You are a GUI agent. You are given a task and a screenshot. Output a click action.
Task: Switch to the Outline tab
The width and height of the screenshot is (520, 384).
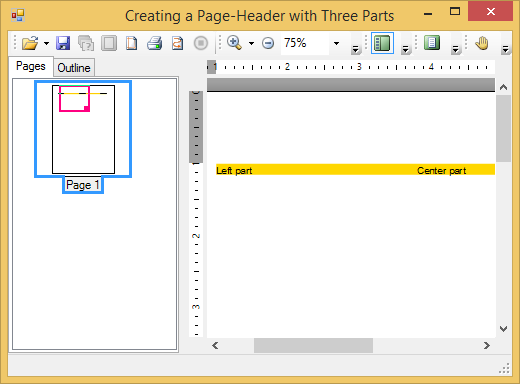74,68
